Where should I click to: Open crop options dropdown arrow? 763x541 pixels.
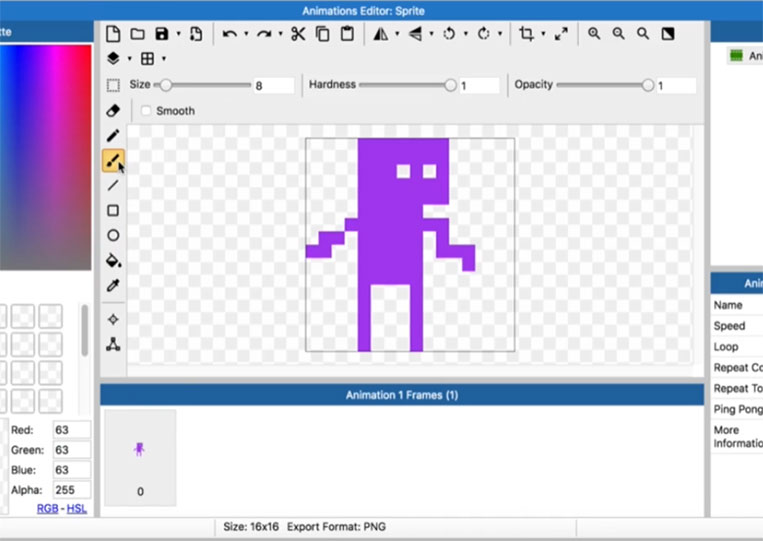point(543,34)
